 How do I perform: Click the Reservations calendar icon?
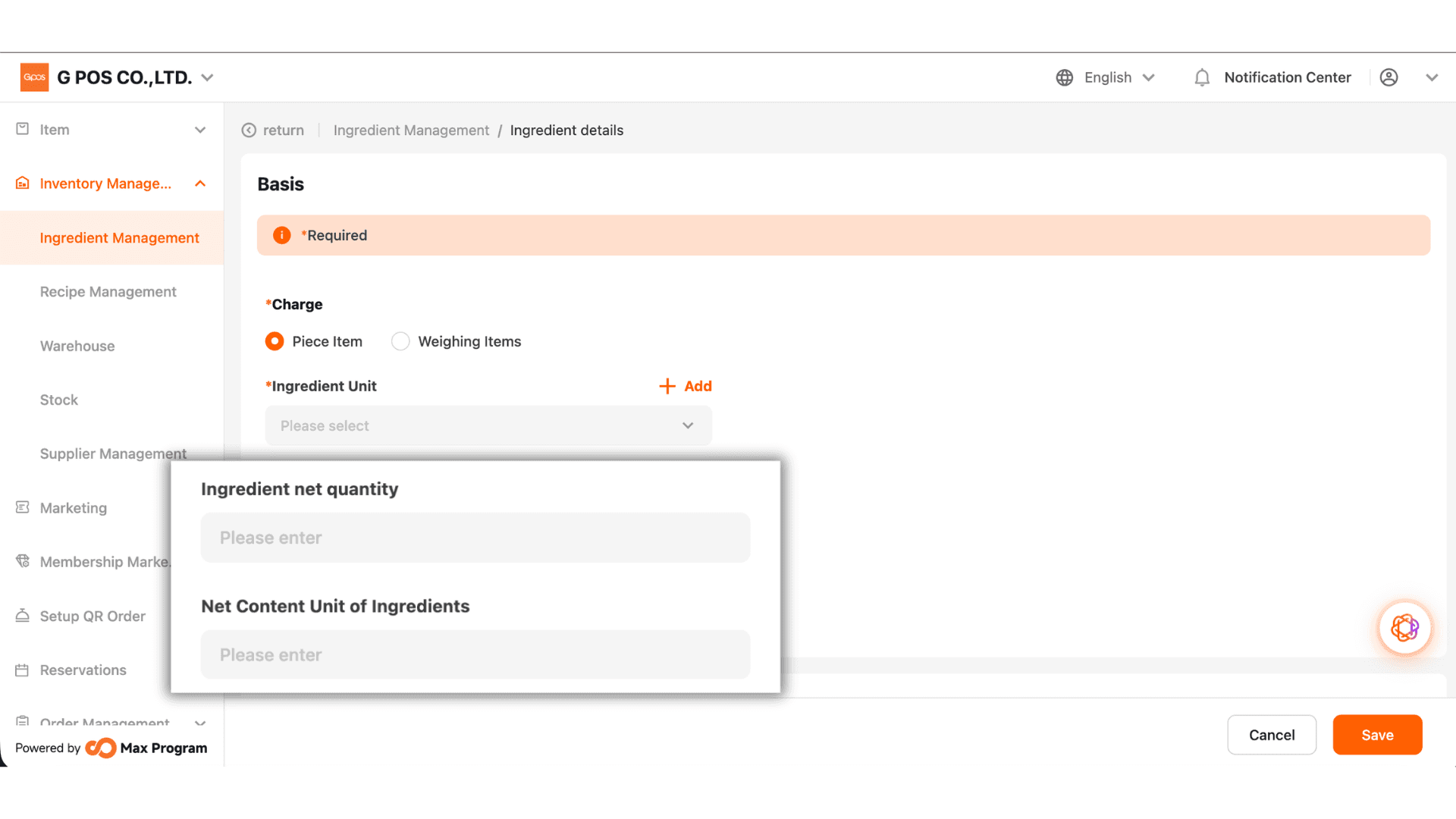23,670
